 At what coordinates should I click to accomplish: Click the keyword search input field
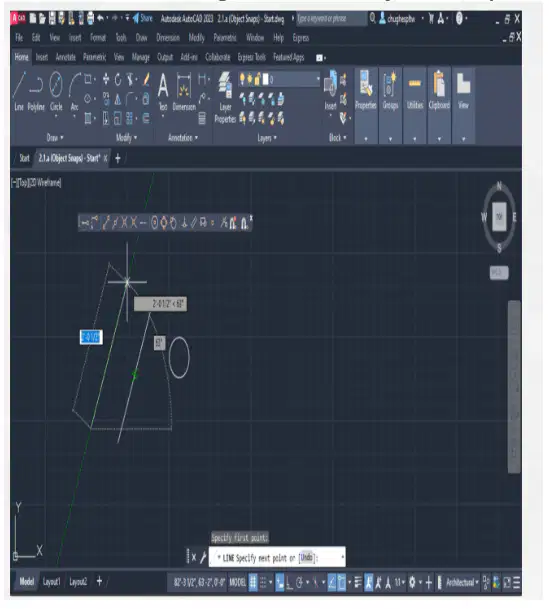click(332, 18)
